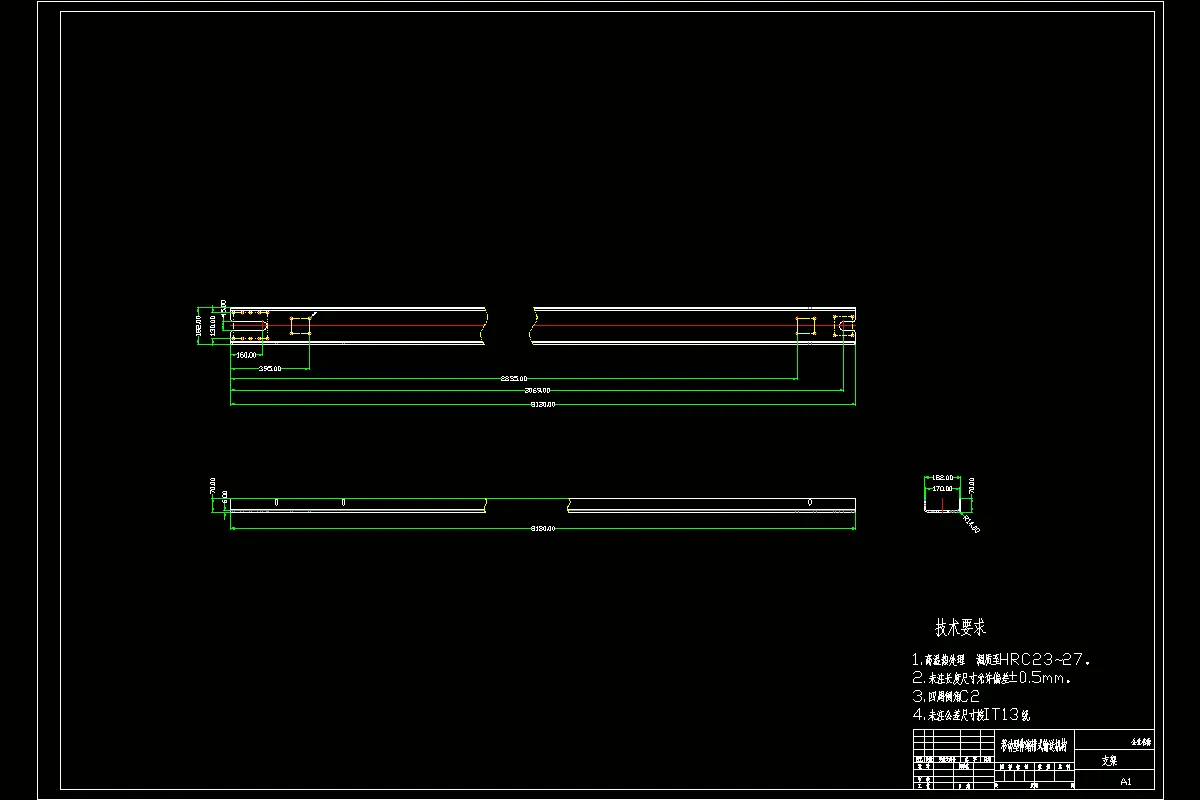
Task: Click the 支架 part name in title block
Action: click(1110, 760)
